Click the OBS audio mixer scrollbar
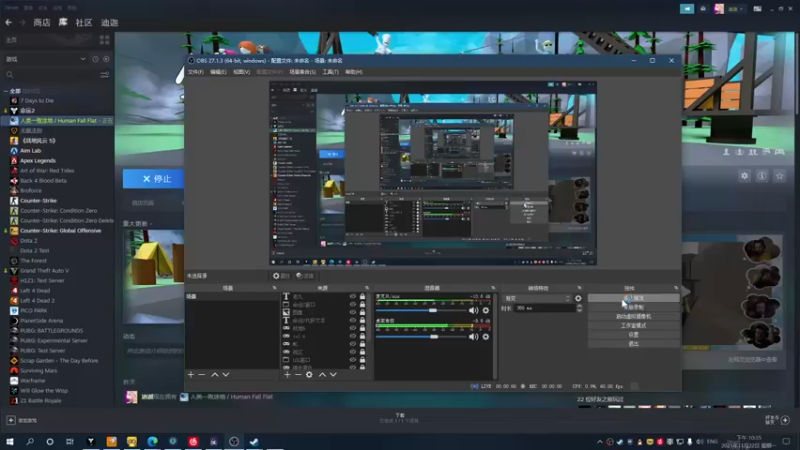Image resolution: width=800 pixels, height=450 pixels. 495,336
